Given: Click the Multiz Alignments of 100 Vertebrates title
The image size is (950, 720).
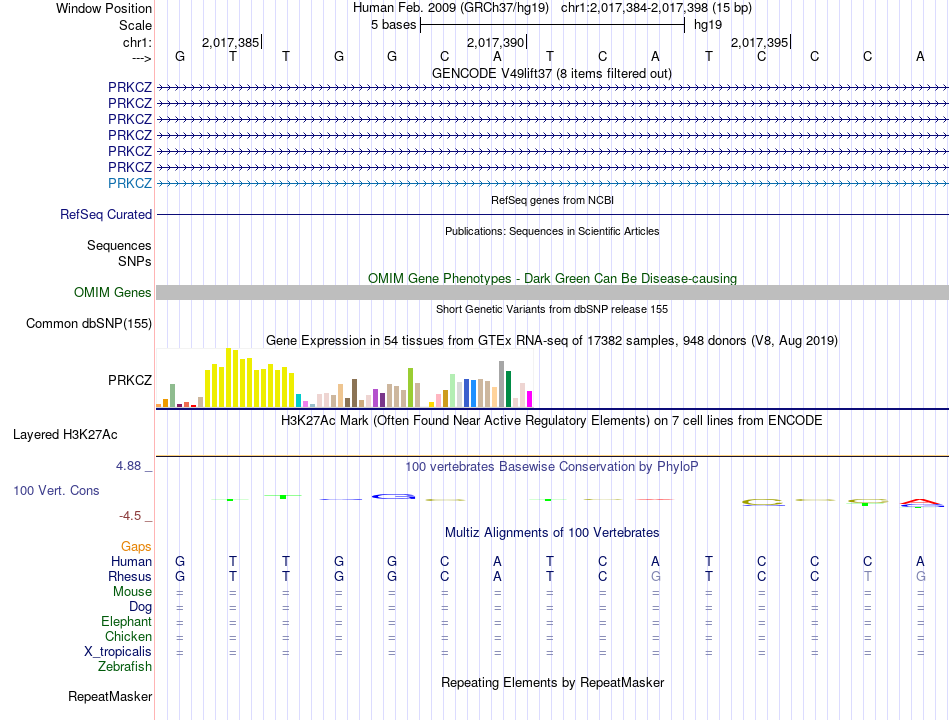Looking at the screenshot, I should pos(552,533).
